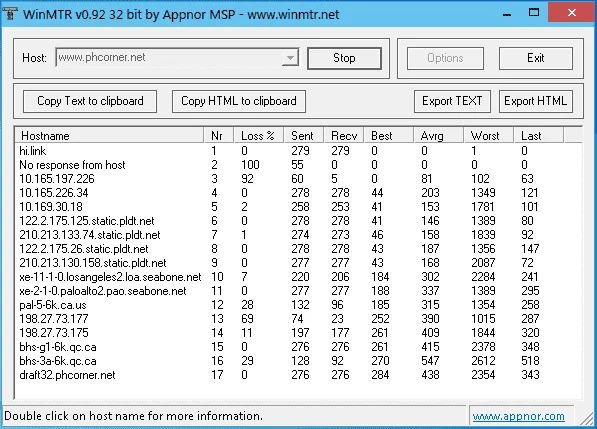Click the Last column header
597x429 pixels.
coord(538,136)
